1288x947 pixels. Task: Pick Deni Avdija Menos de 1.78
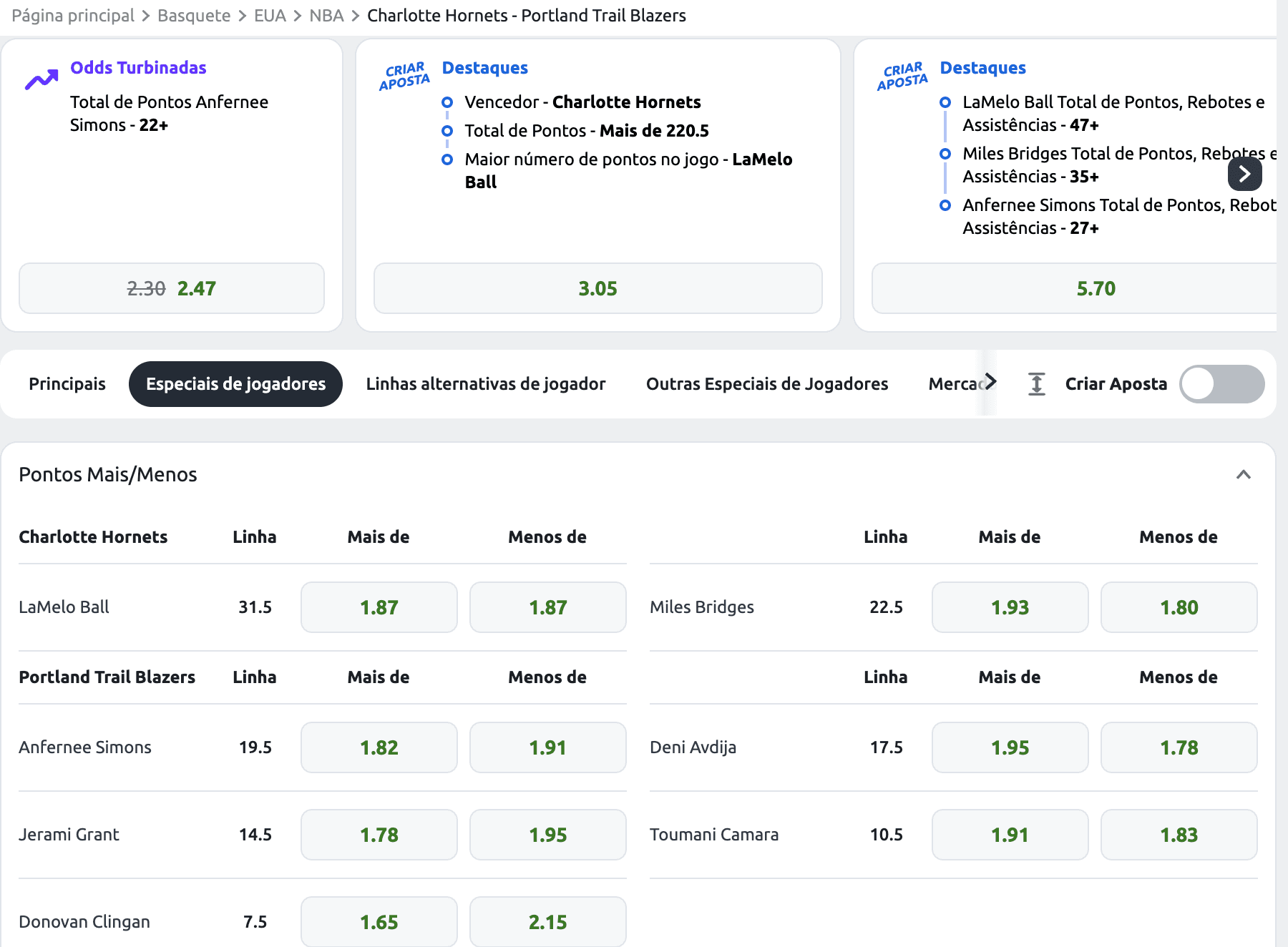(x=1179, y=747)
